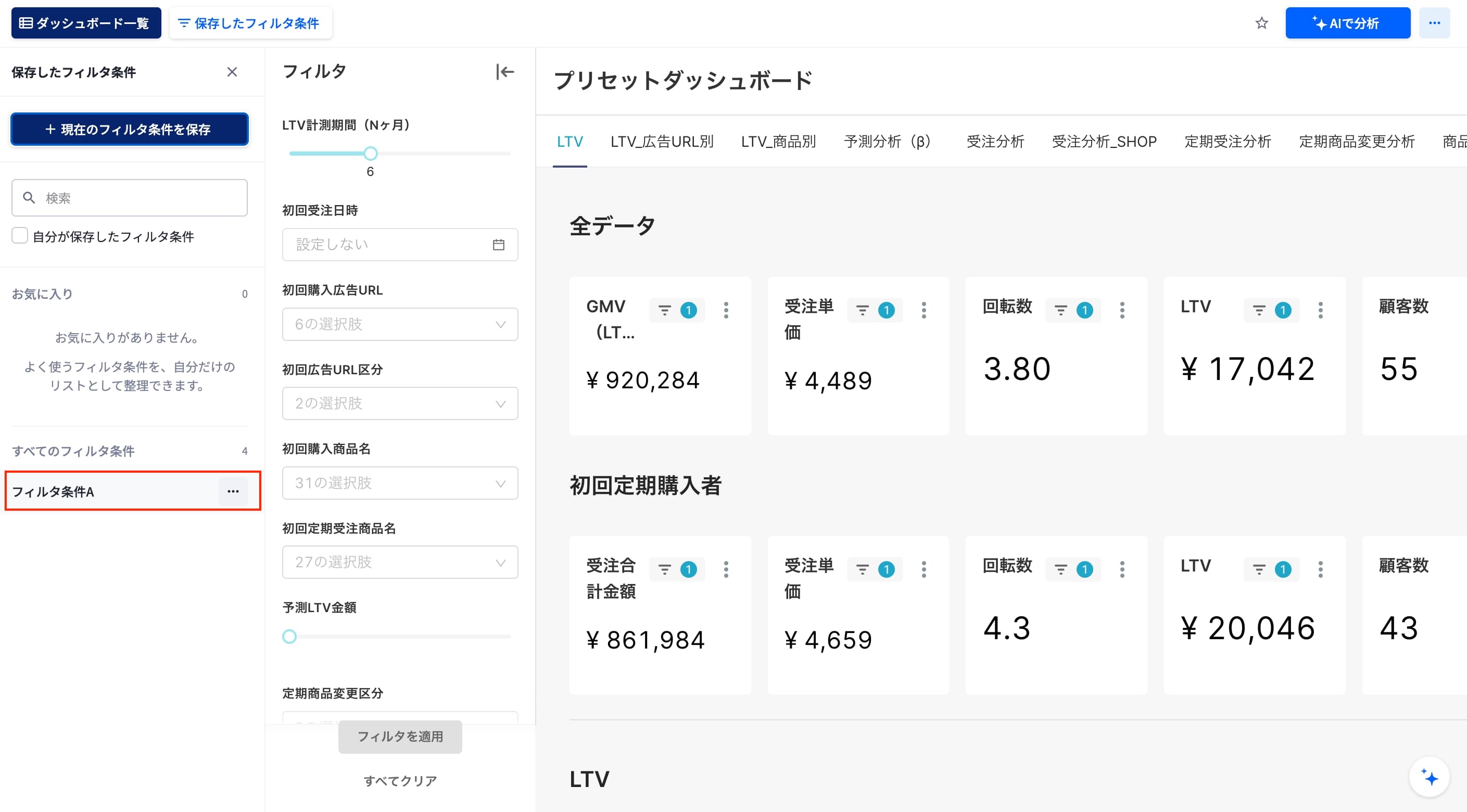This screenshot has height=812, width=1467.
Task: Open the top-right three-dot options menu
Action: pyautogui.click(x=1434, y=23)
